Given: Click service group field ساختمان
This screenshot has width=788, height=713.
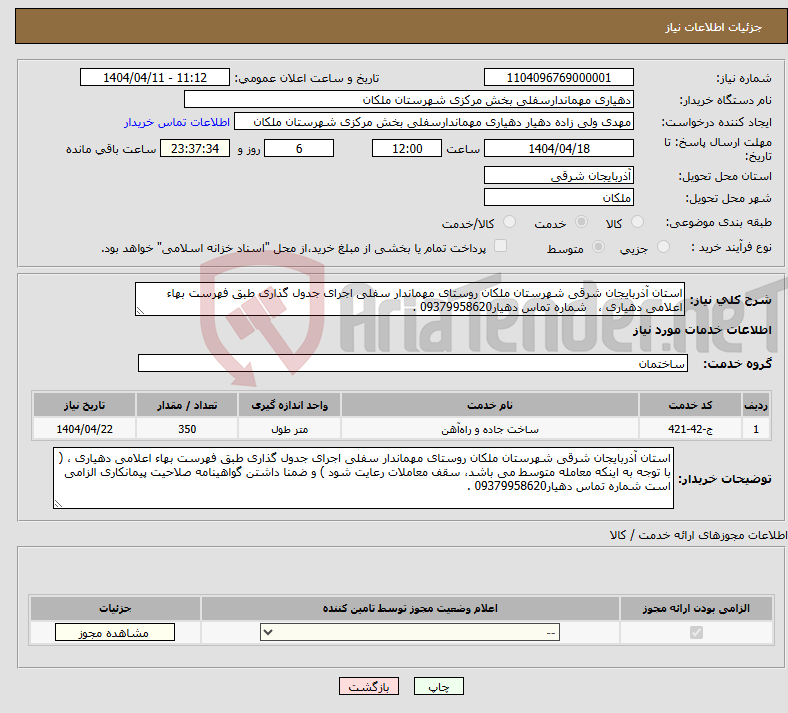Looking at the screenshot, I should pyautogui.click(x=413, y=363).
